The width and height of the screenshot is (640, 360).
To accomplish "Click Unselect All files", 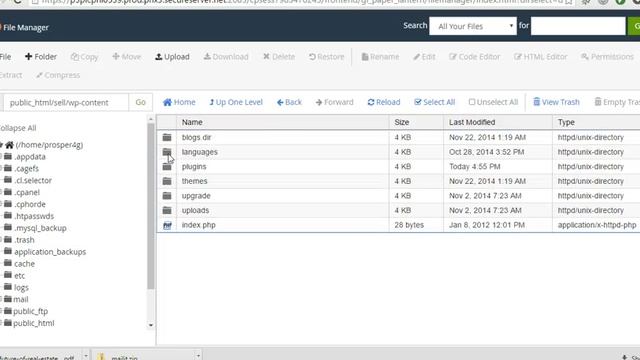I will pyautogui.click(x=493, y=102).
